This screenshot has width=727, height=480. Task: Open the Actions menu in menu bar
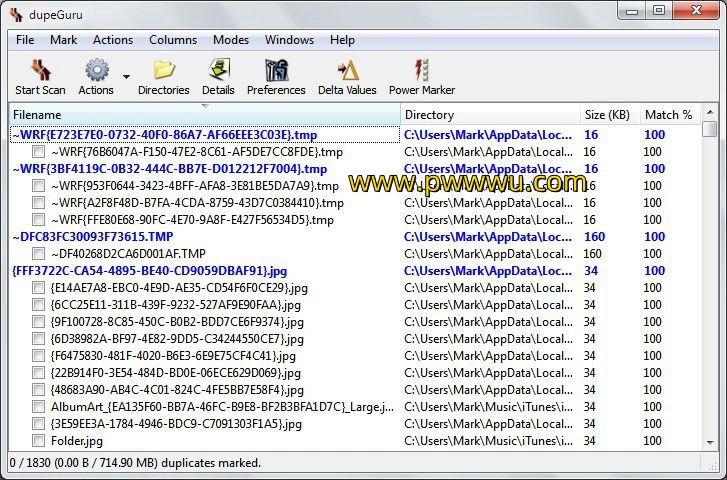(x=113, y=40)
